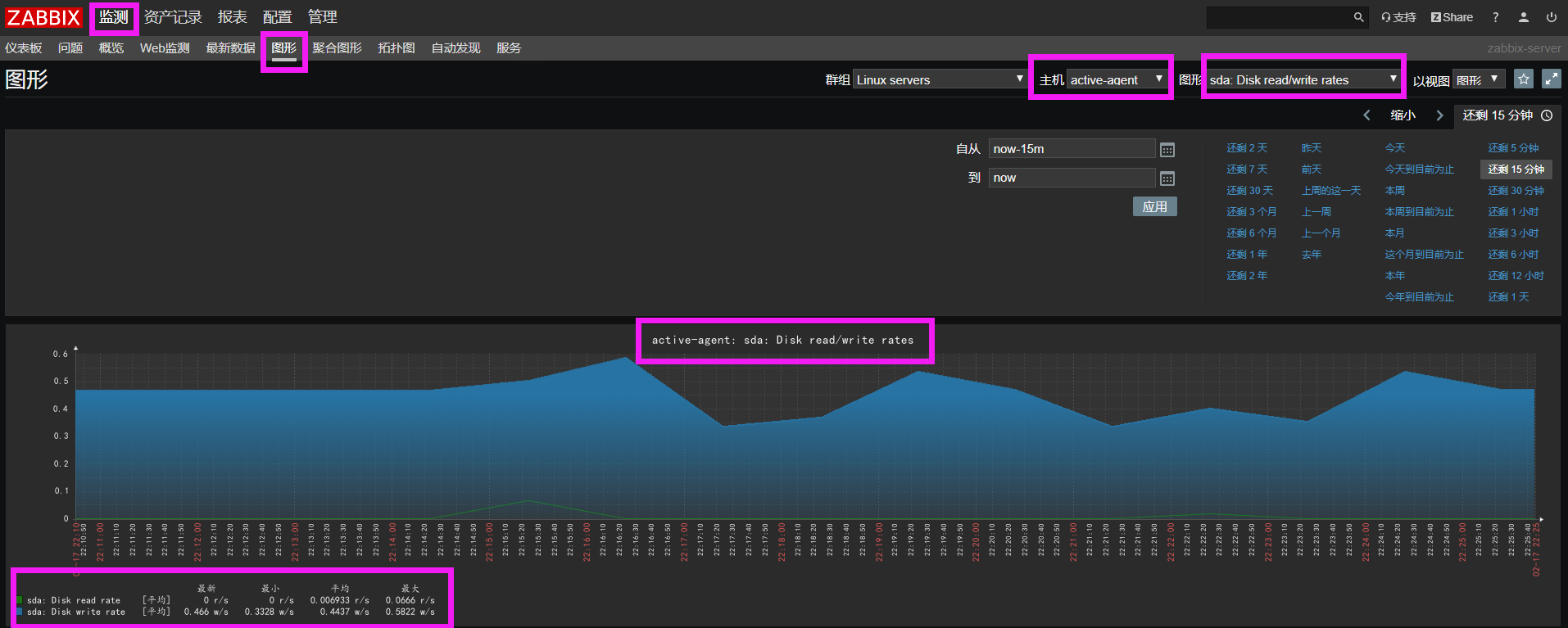The image size is (1568, 628).
Task: Click the graph title active-agent: sda
Action: [x=782, y=341]
